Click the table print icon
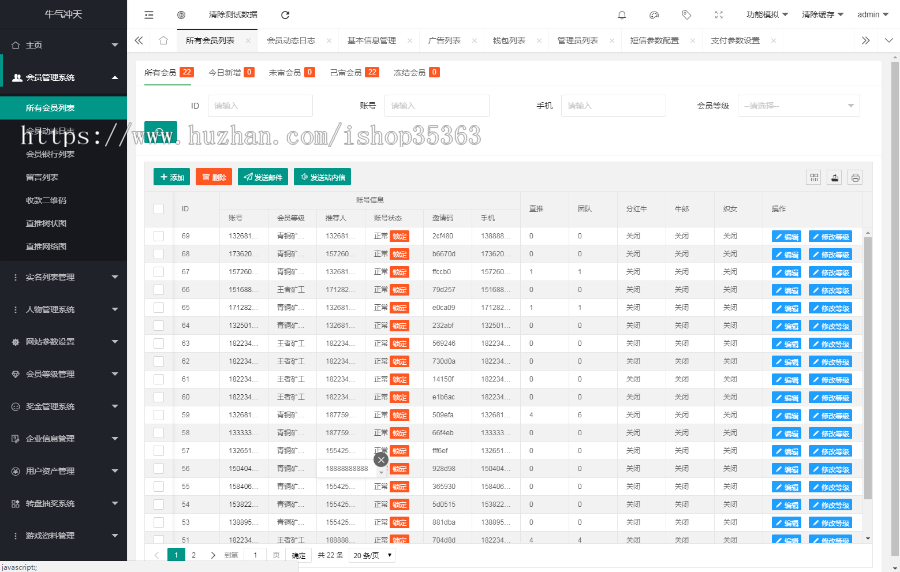The width and height of the screenshot is (900, 572). pos(855,177)
